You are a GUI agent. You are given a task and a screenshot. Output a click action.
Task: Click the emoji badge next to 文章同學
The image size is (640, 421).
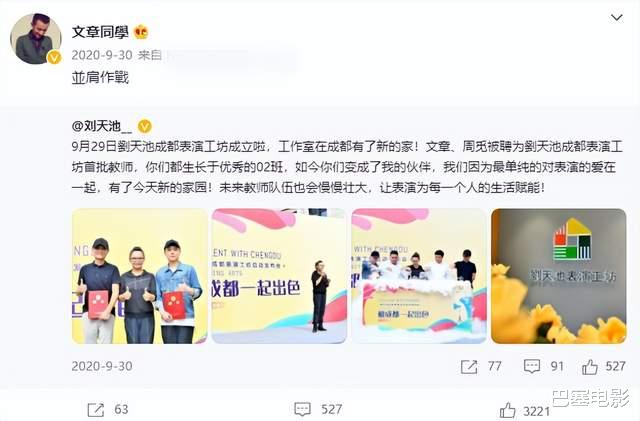(141, 32)
